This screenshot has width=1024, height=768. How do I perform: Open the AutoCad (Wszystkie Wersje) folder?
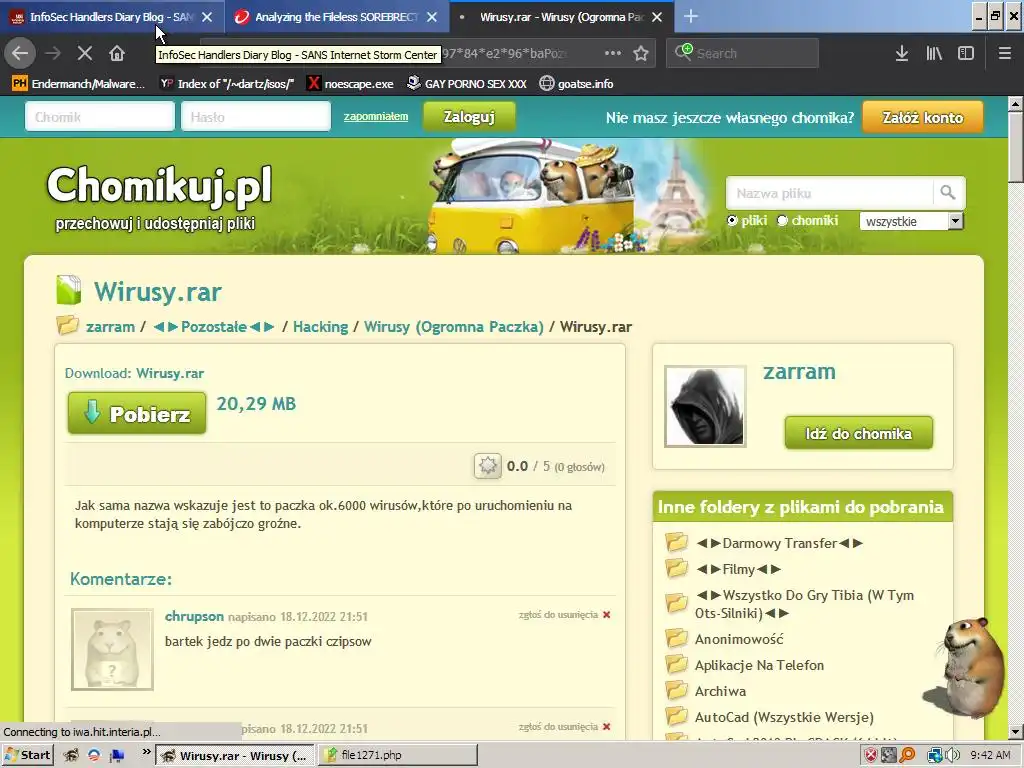point(784,716)
